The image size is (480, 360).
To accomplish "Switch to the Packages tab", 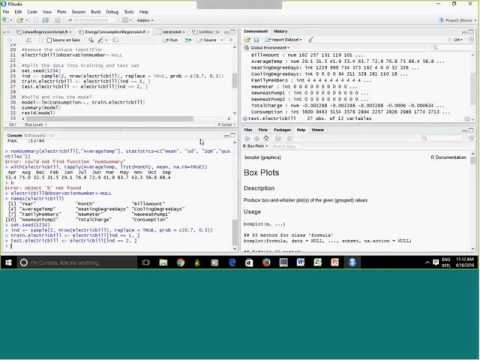I will pos(282,130).
